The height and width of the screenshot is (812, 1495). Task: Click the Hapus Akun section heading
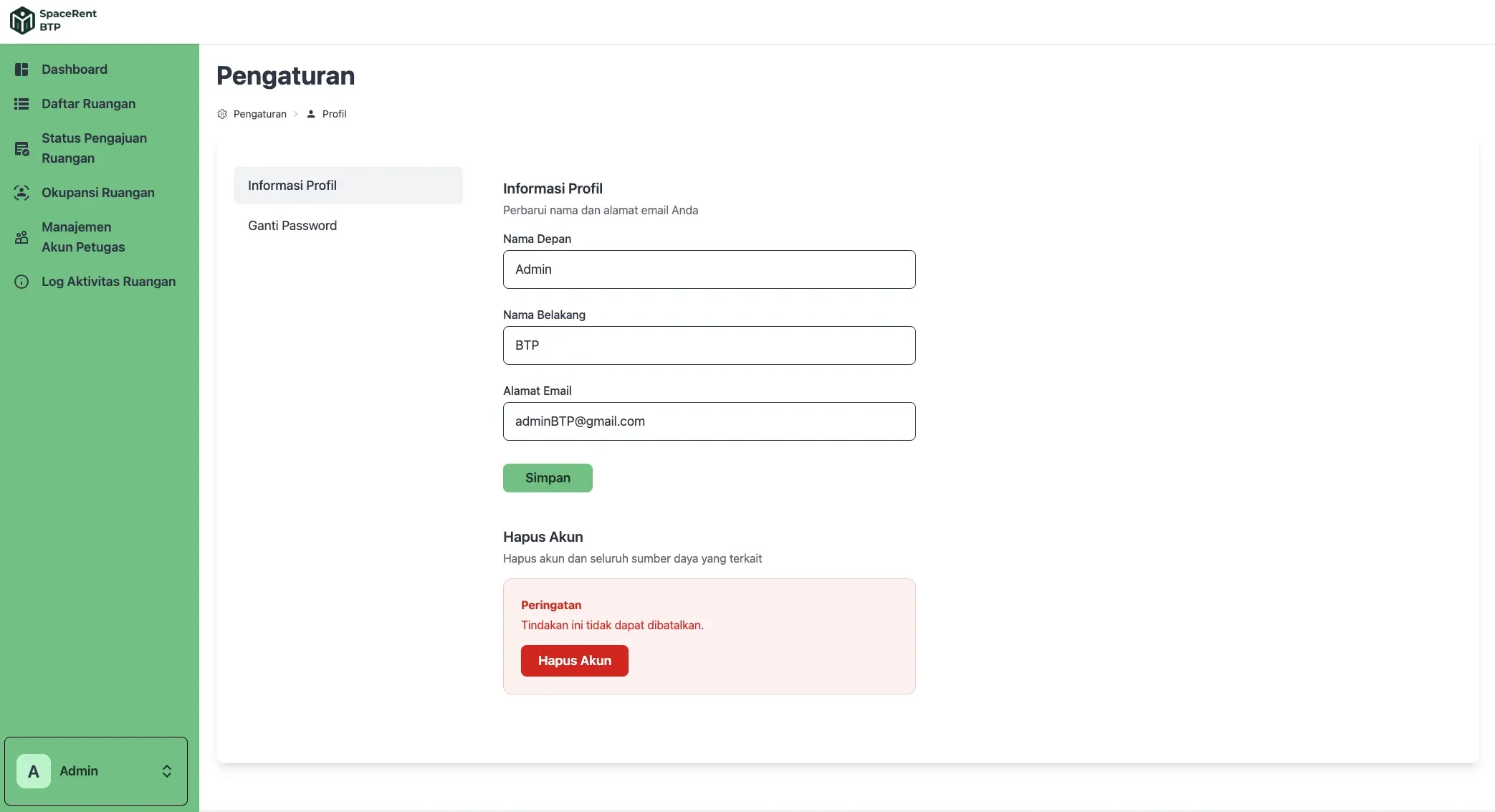click(543, 537)
